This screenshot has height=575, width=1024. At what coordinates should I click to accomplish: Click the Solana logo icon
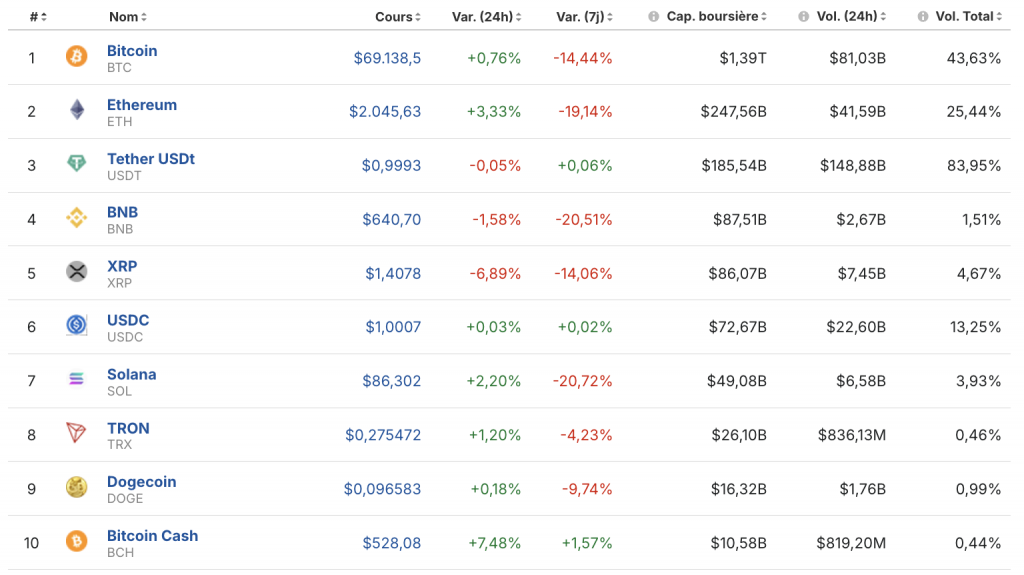pos(77,380)
